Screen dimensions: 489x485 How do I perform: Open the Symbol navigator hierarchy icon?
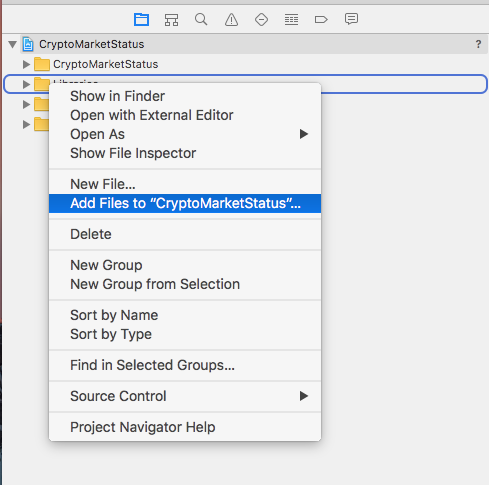[171, 20]
